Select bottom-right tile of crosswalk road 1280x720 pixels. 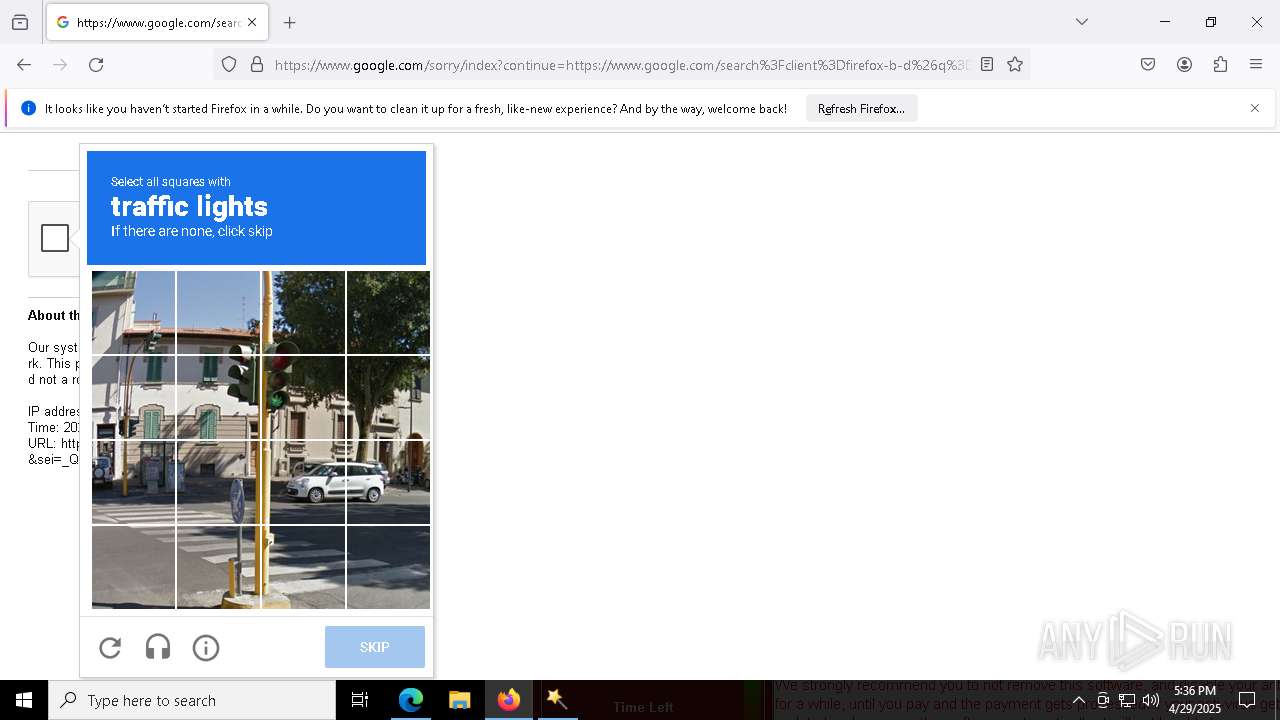click(x=388, y=567)
